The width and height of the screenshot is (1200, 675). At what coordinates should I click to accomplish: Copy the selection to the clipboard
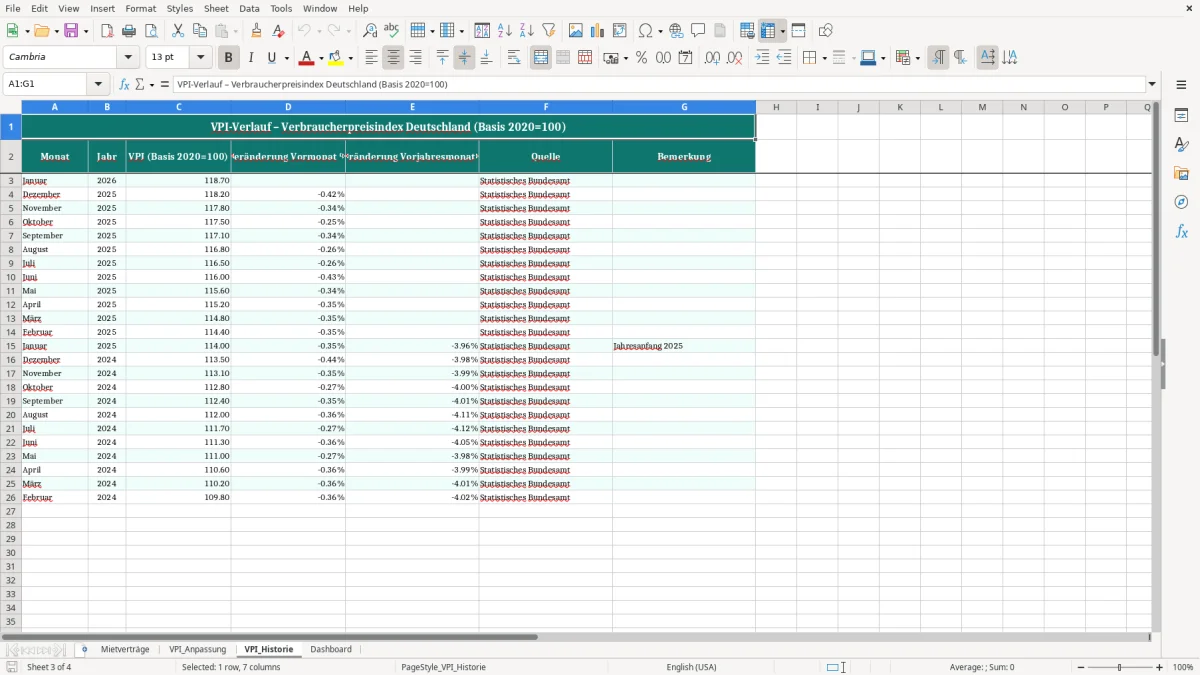coord(200,31)
